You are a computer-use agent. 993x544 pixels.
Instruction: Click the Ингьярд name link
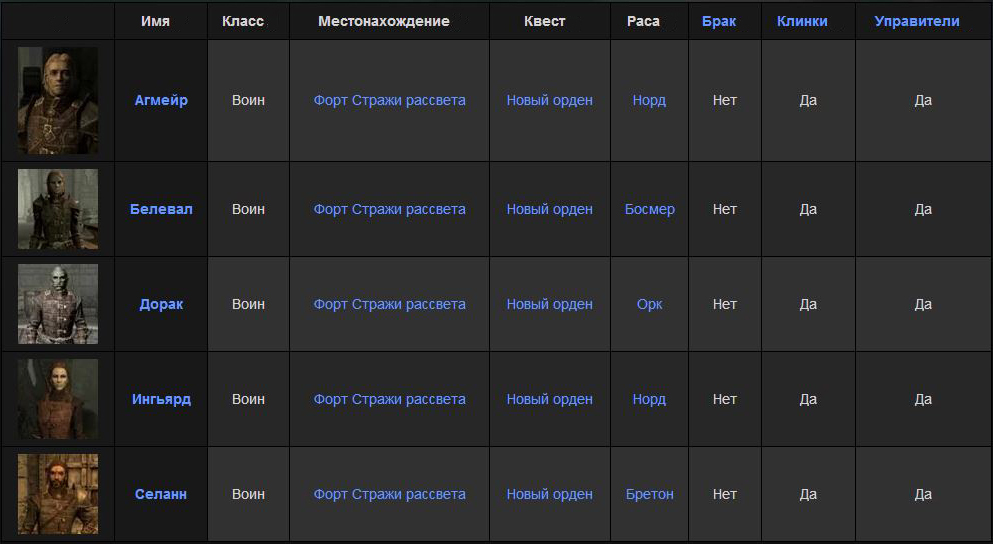pyautogui.click(x=161, y=399)
